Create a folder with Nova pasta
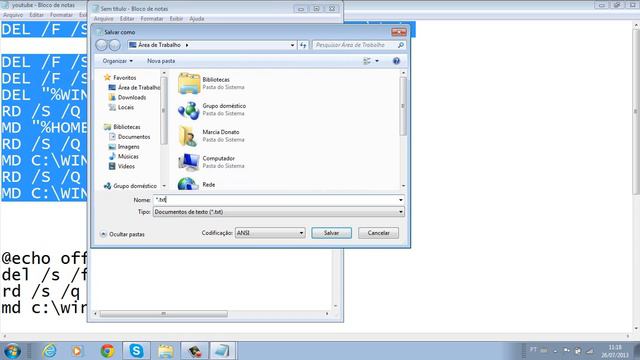Image resolution: width=640 pixels, height=360 pixels. coord(161,61)
